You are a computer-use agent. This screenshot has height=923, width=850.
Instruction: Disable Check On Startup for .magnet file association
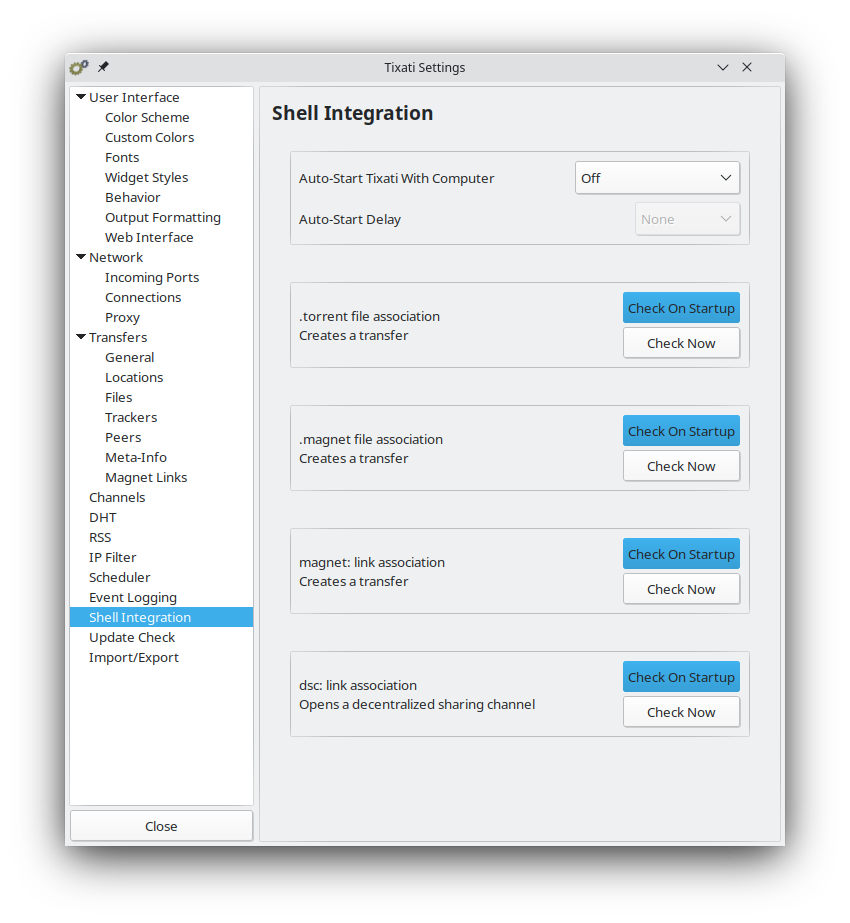[681, 431]
